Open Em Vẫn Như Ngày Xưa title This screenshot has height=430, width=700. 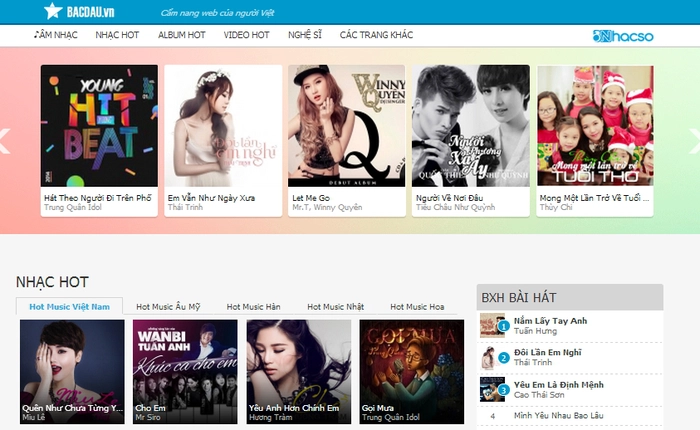211,198
